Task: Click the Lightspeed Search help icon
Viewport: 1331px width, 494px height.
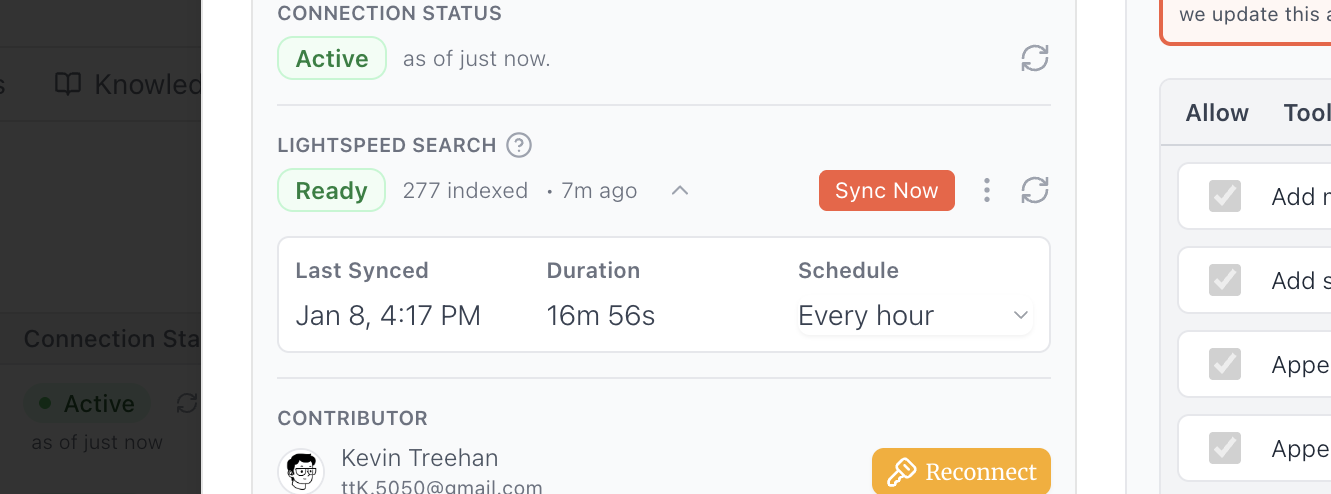Action: point(518,145)
